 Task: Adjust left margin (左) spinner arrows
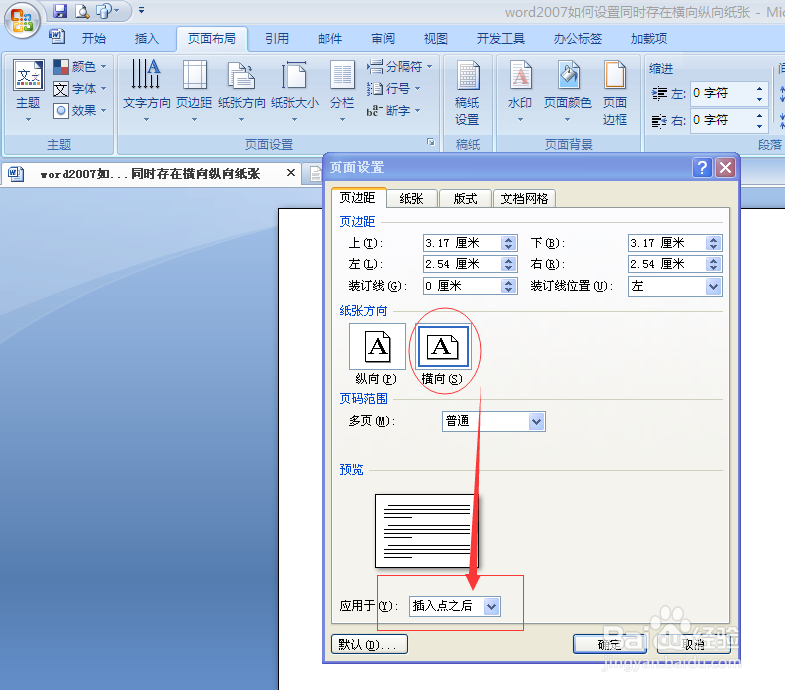coord(509,264)
